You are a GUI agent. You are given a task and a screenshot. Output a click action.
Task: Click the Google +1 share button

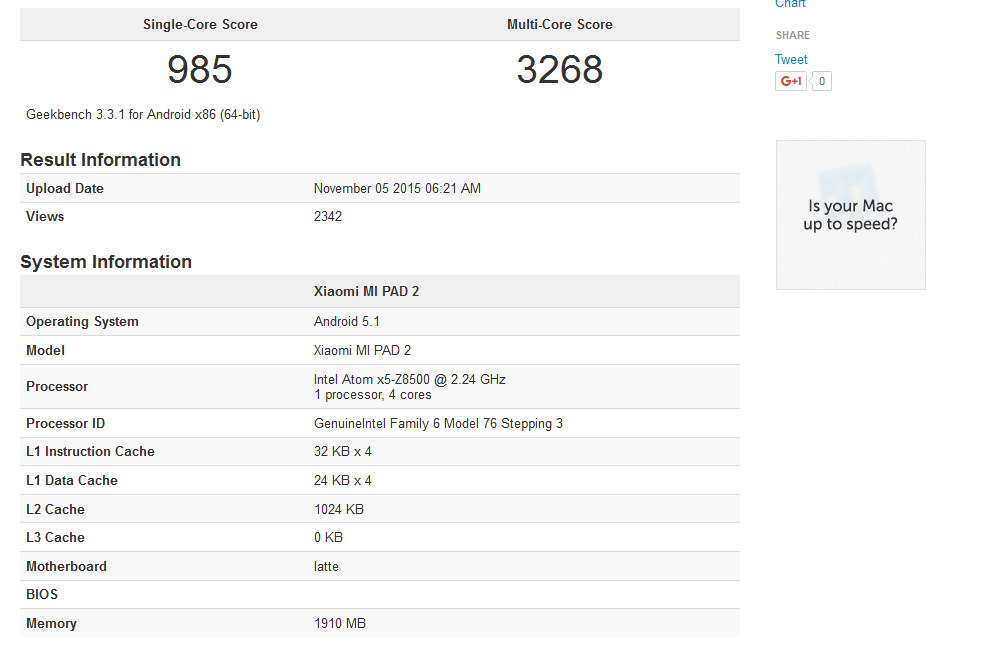(x=790, y=82)
